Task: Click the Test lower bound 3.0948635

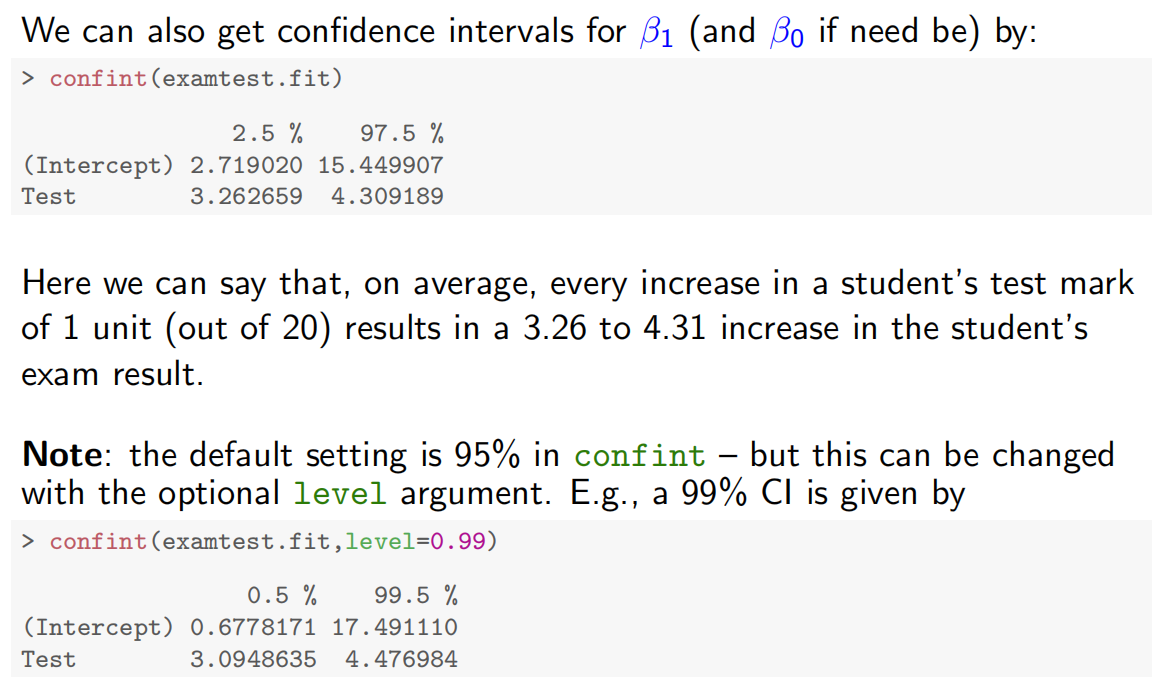Action: [253, 659]
